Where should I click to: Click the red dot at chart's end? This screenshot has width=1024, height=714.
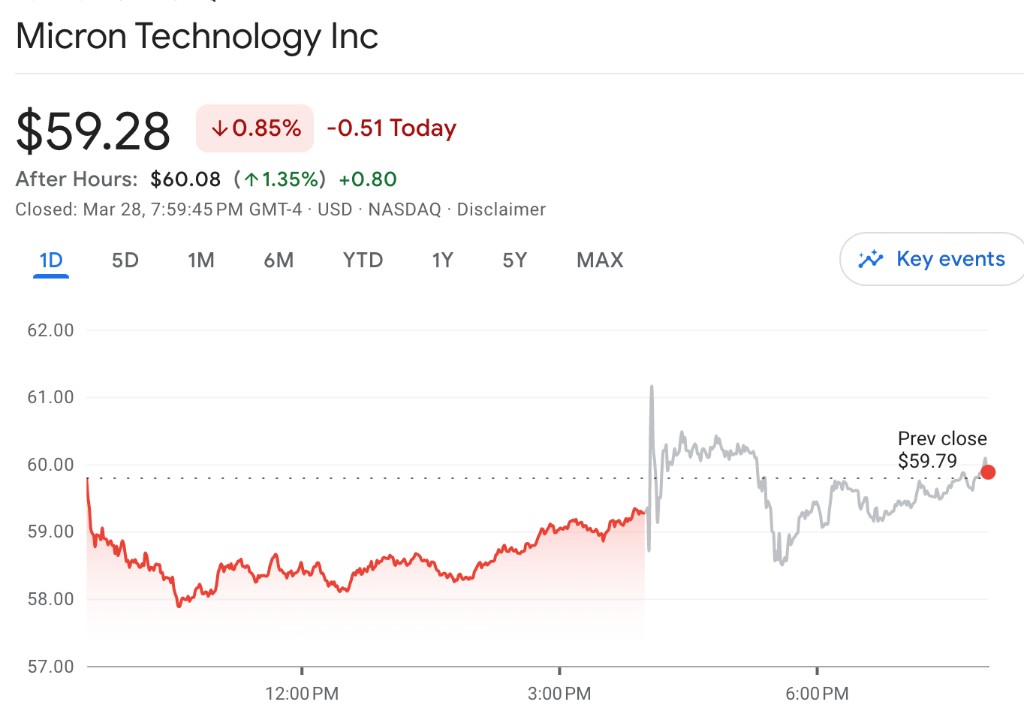pyautogui.click(x=988, y=472)
